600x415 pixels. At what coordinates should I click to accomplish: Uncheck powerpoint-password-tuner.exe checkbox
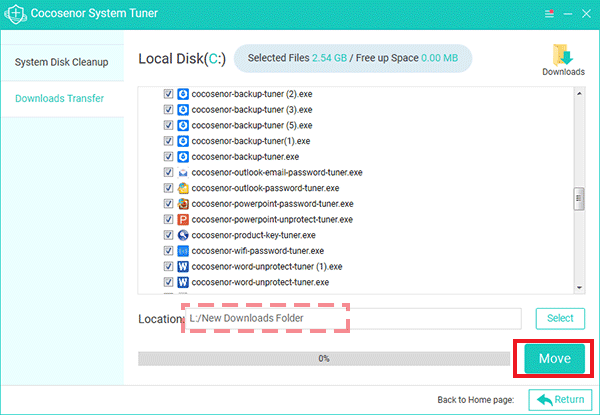click(x=168, y=204)
